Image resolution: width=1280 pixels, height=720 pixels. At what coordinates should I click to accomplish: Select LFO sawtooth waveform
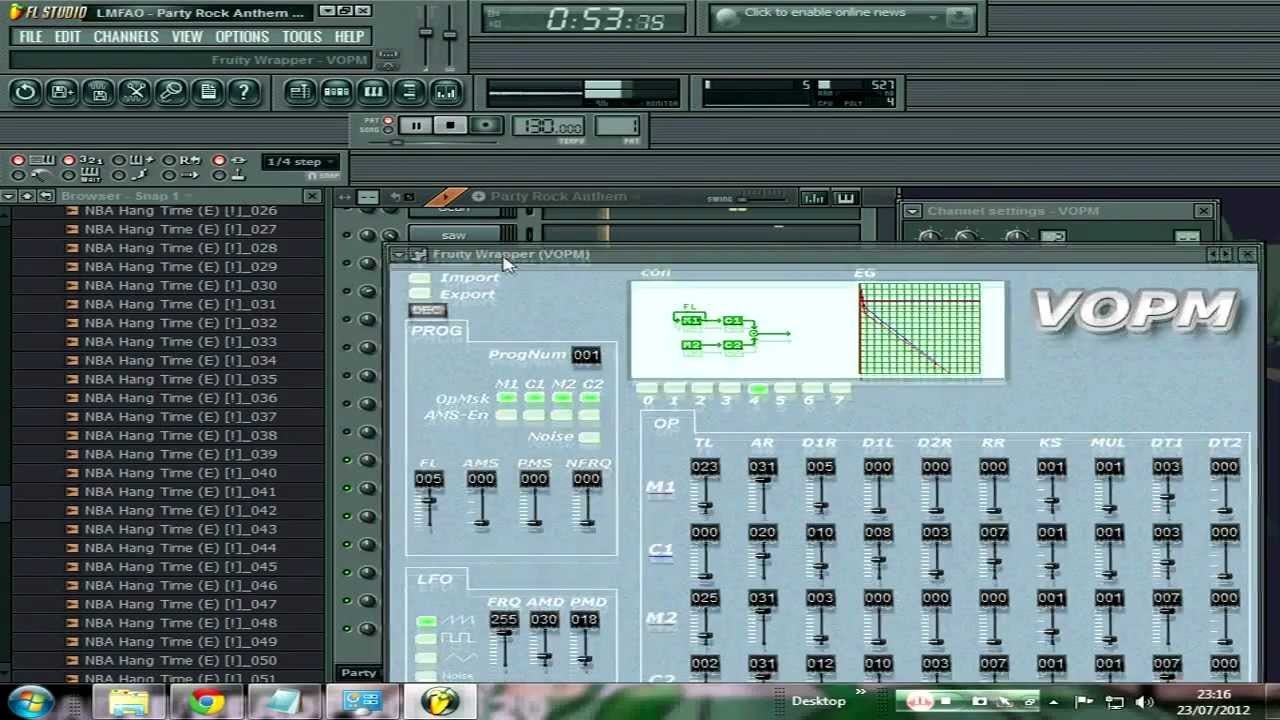click(426, 621)
